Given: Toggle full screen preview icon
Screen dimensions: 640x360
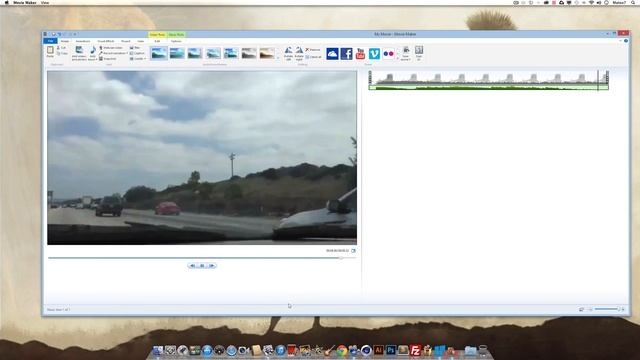Looking at the screenshot, I should (353, 251).
